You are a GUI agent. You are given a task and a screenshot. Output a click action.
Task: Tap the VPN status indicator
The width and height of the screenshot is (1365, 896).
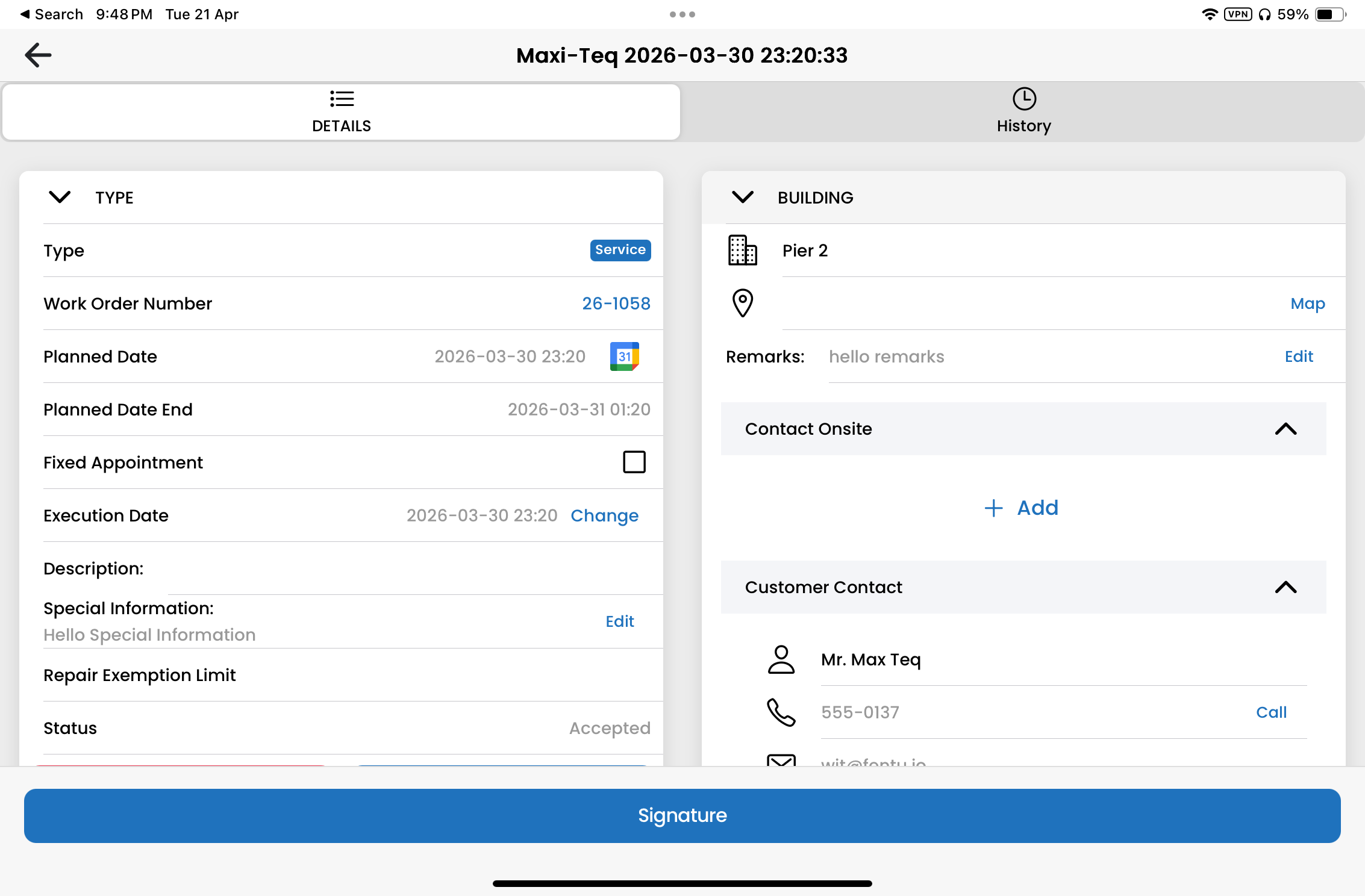(x=1238, y=14)
